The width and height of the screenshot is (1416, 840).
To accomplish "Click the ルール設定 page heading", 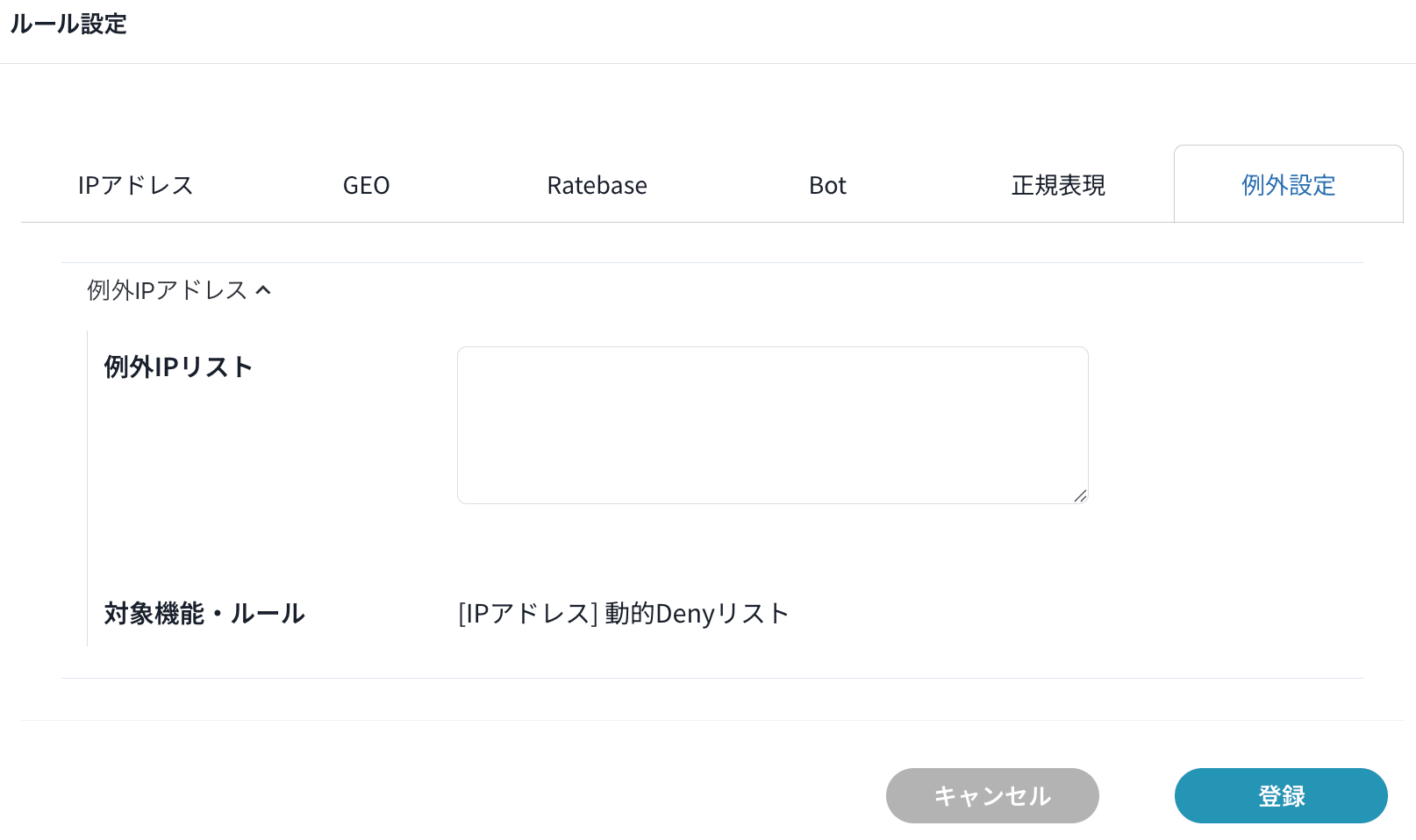I will click(x=68, y=24).
